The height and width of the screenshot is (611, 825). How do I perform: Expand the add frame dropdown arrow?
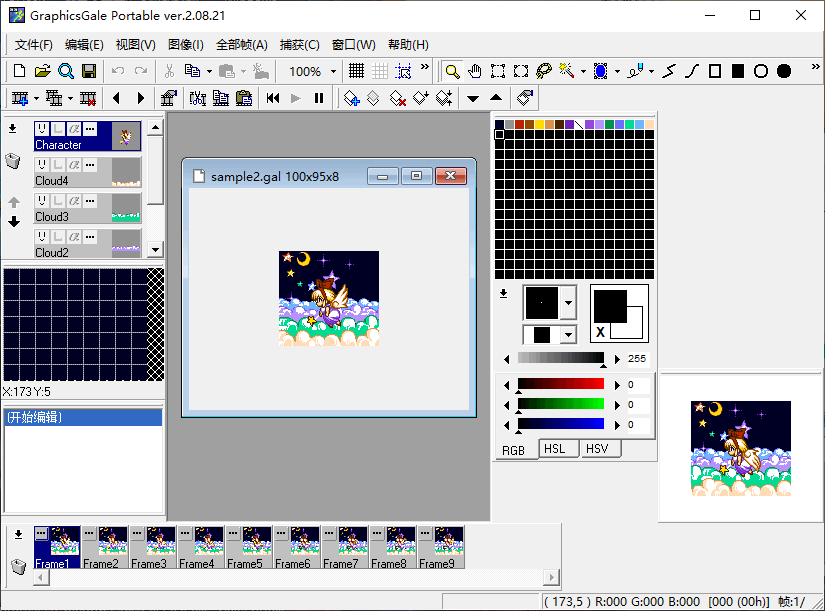pyautogui.click(x=36, y=99)
